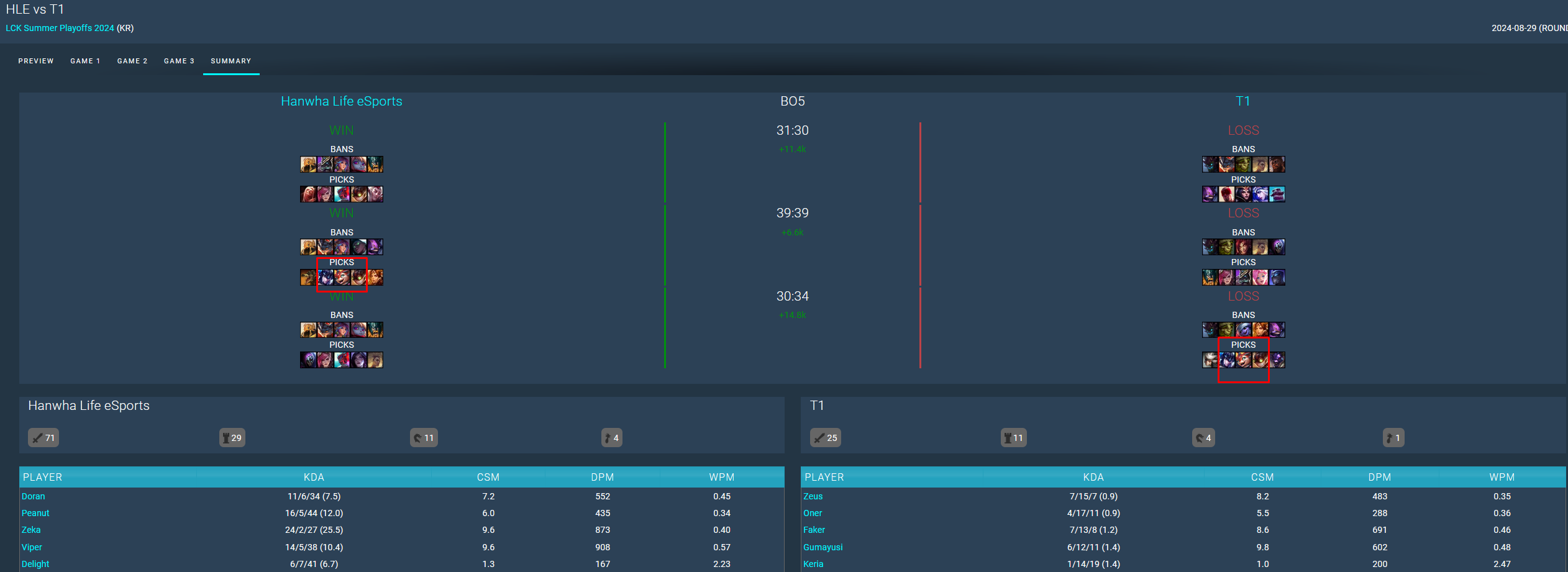Go to the Game 2 tab
Image resolution: width=1568 pixels, height=572 pixels.
[x=132, y=61]
